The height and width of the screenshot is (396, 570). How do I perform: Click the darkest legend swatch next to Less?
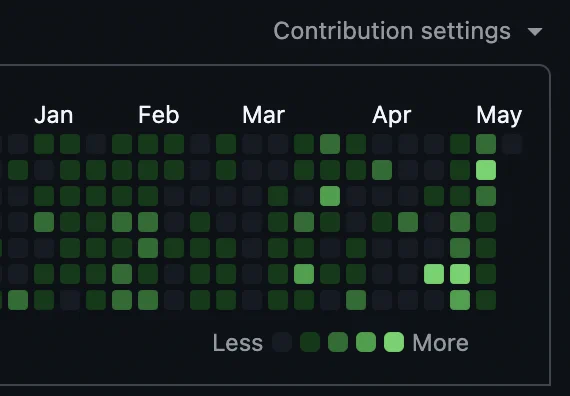282,342
